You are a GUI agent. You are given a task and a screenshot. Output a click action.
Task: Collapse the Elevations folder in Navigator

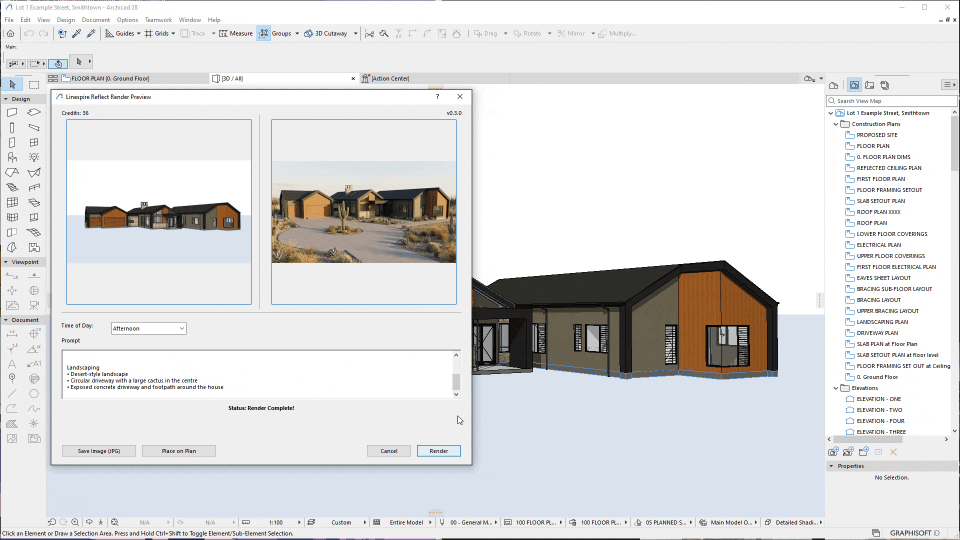[836, 388]
